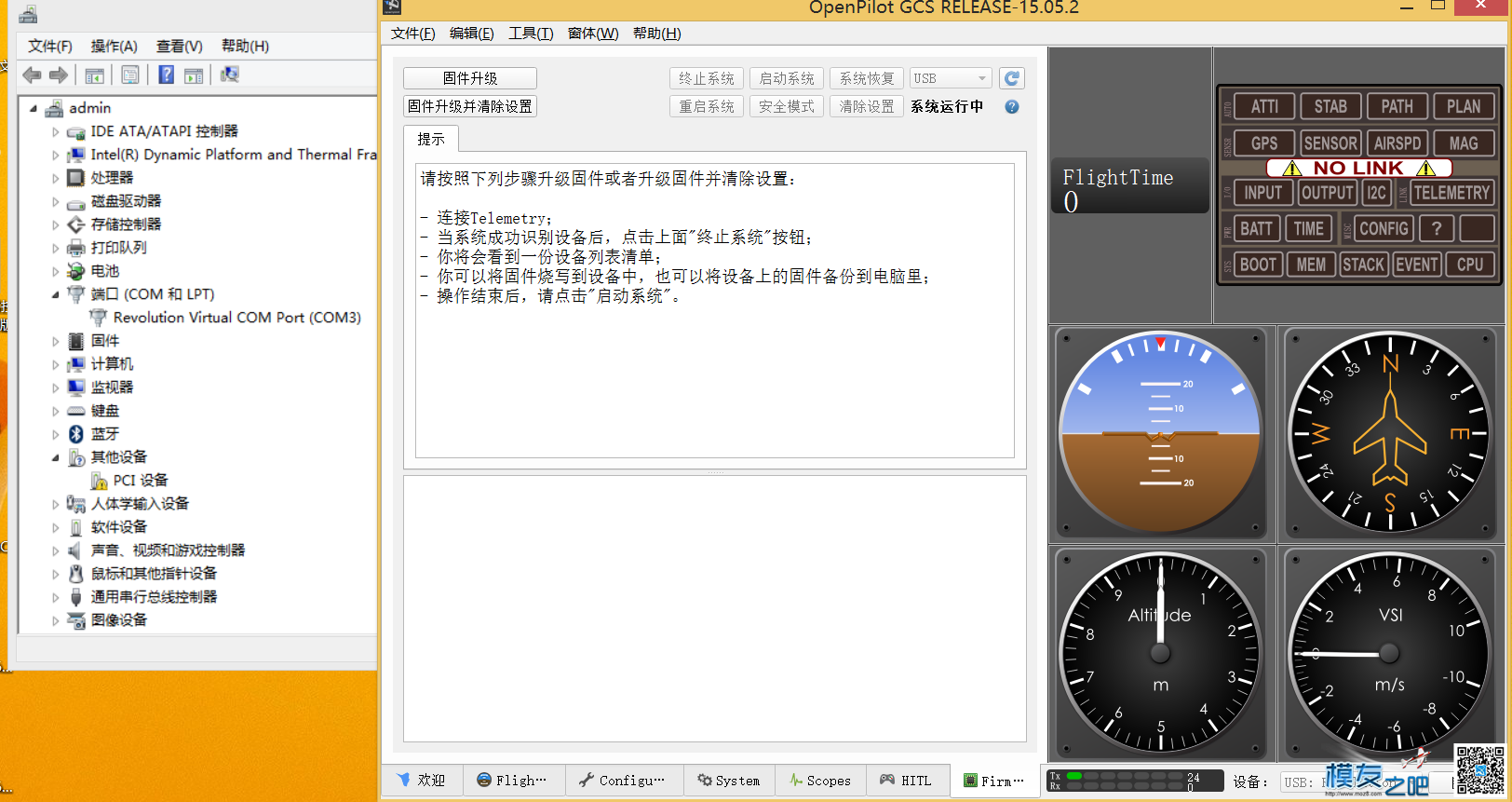Screen dimensions: 1512x802
Task: Switch to the Configuration bottom tab
Action: pos(623,781)
